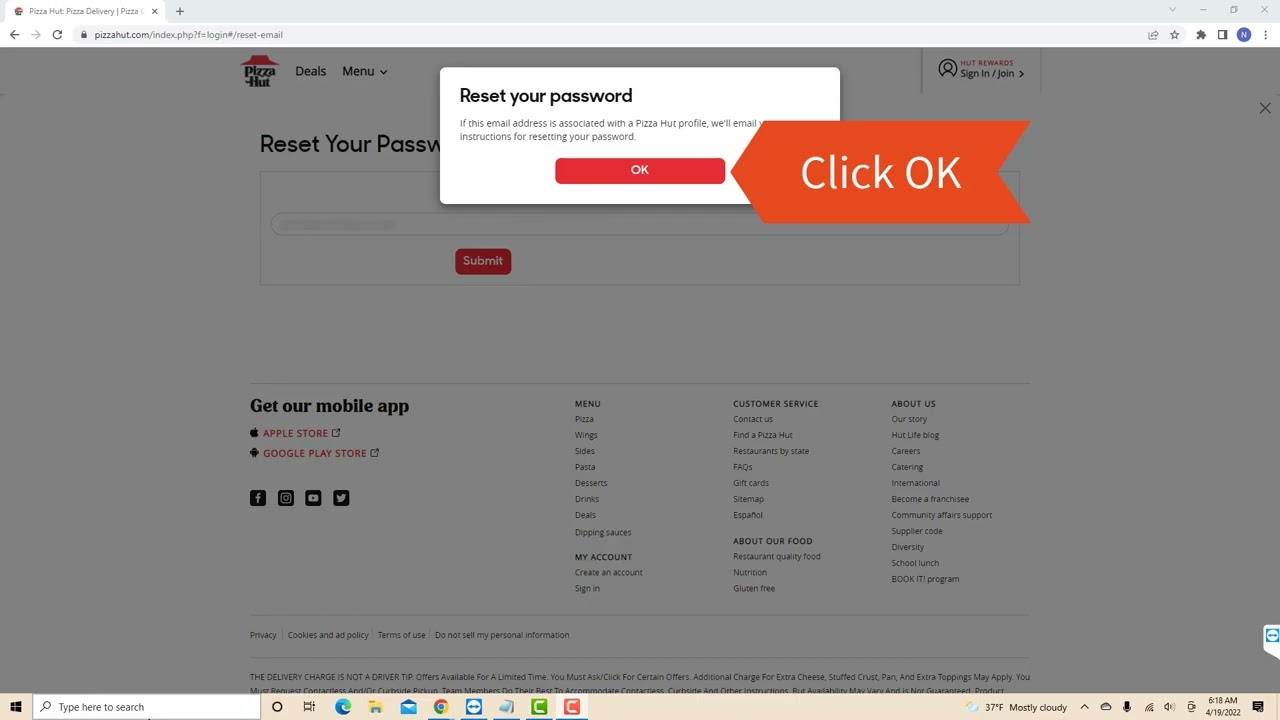Click Do not sell my personal information

(x=502, y=635)
